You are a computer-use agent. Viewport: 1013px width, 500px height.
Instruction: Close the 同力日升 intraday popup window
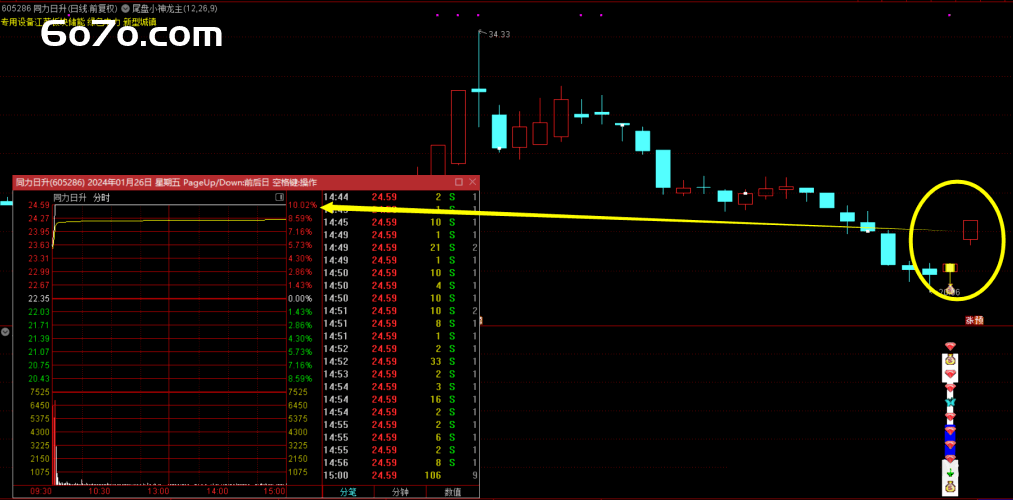click(473, 183)
